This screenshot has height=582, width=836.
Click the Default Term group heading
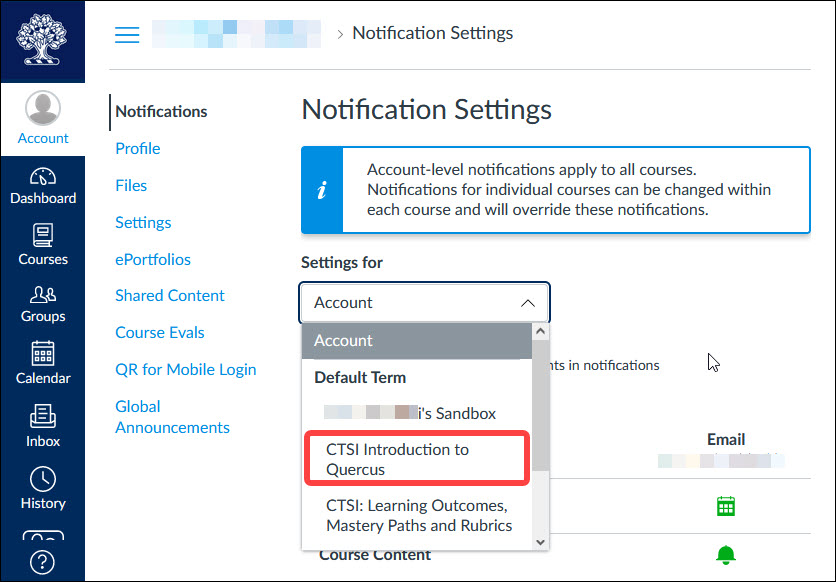360,377
